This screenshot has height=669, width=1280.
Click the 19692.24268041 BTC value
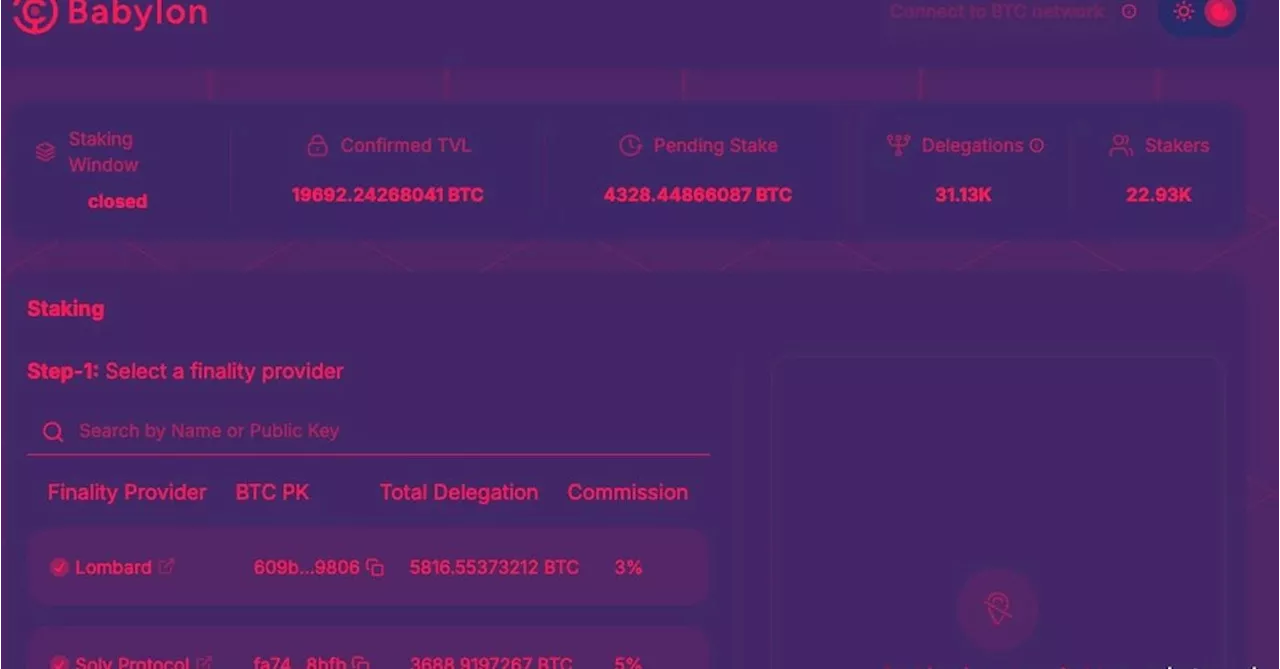click(x=388, y=195)
